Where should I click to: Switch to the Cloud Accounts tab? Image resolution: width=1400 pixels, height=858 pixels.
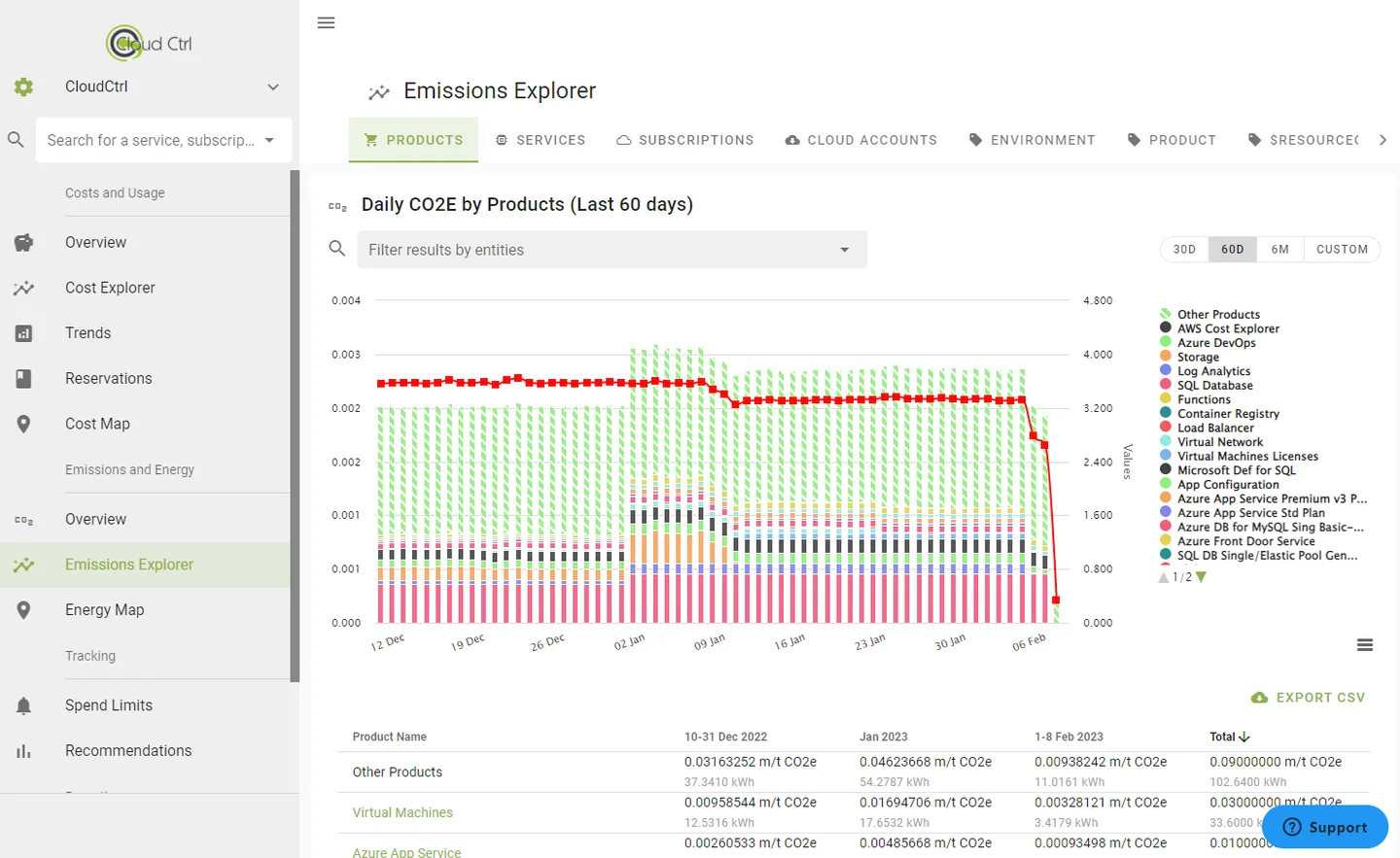coord(861,140)
